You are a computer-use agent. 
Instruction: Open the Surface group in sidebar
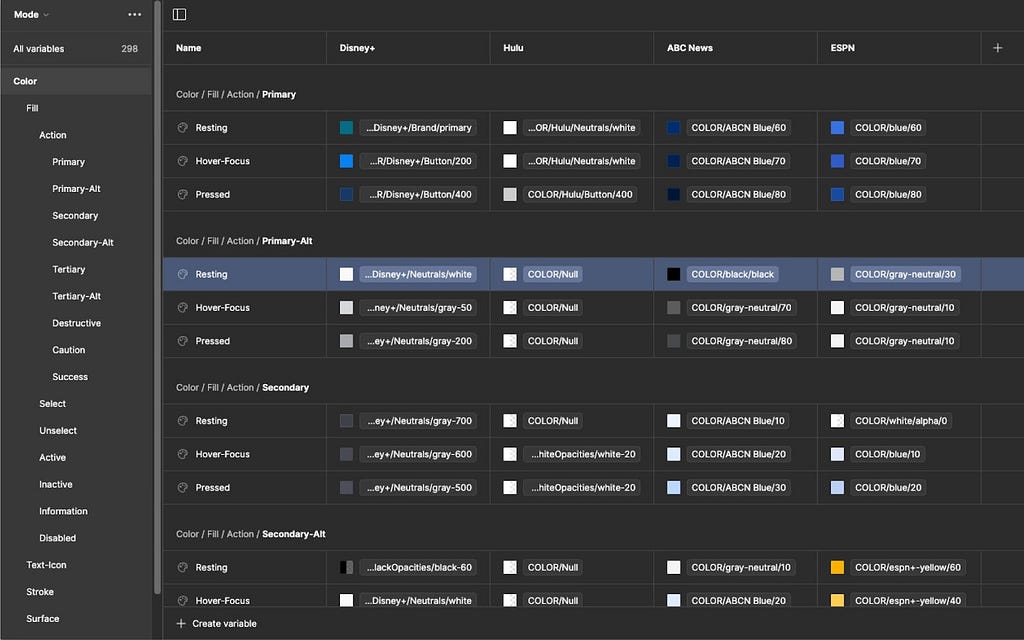coord(42,618)
